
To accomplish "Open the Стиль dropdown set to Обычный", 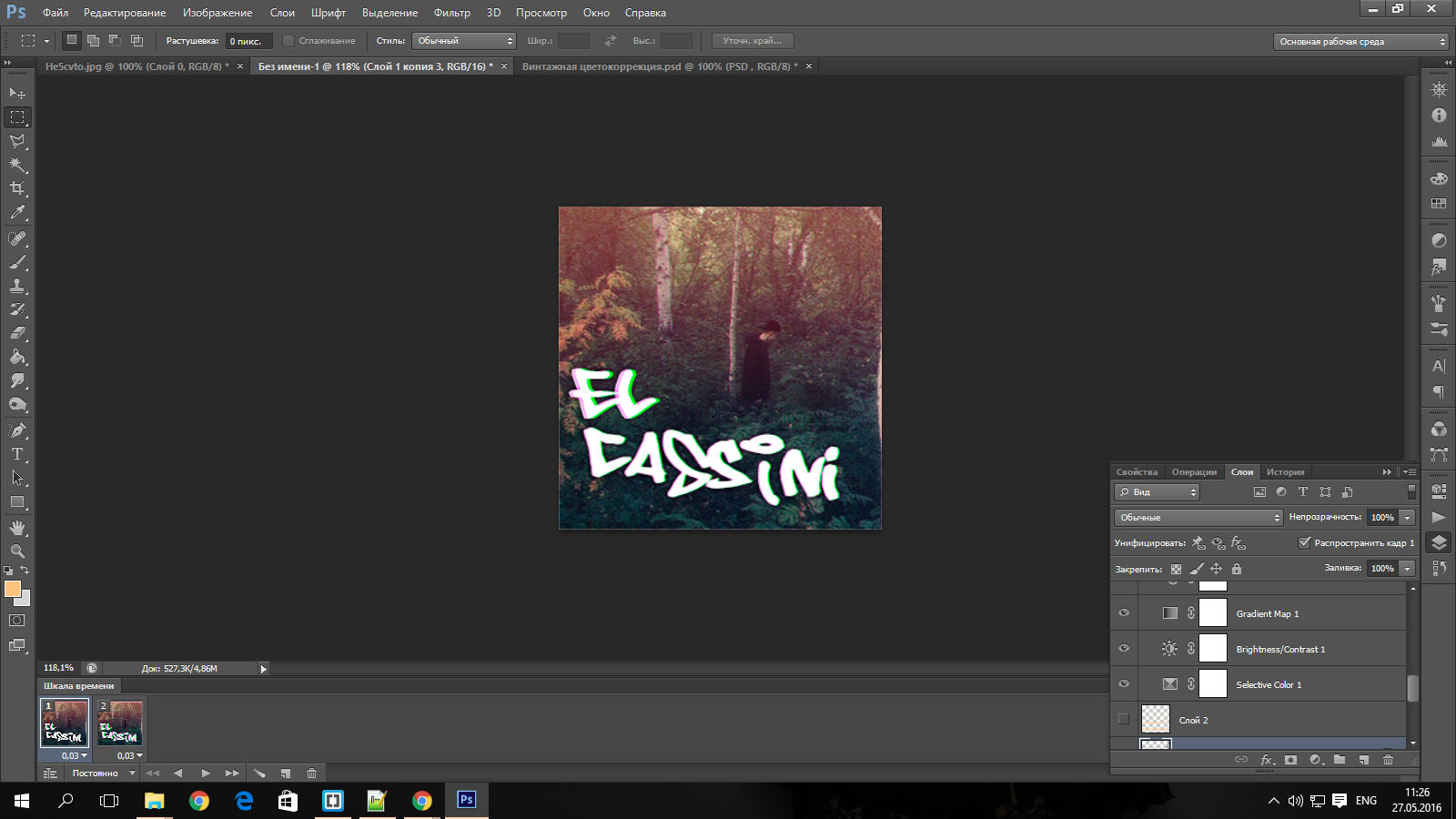I will (x=464, y=41).
